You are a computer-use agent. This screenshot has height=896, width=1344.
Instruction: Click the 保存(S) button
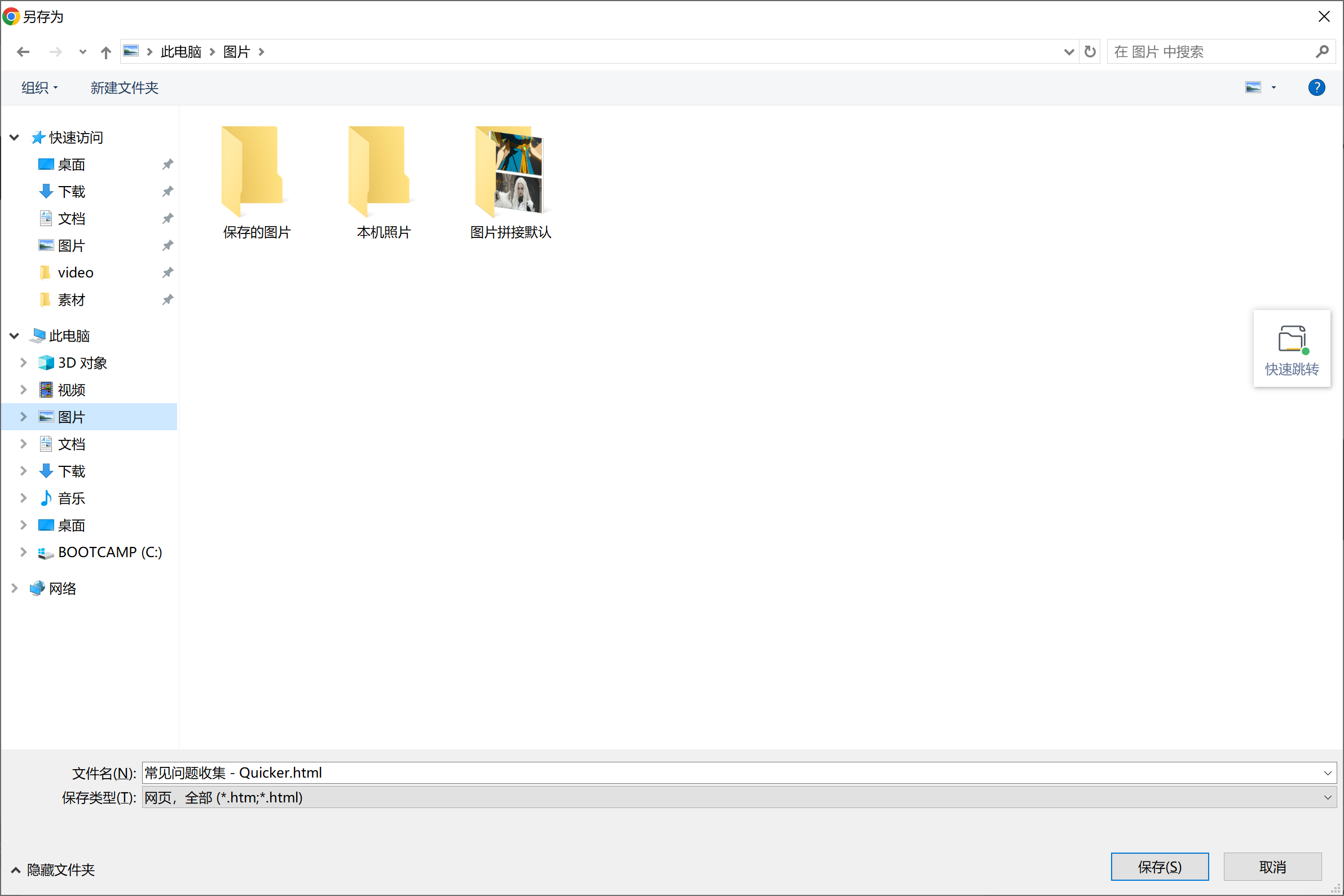(x=1160, y=866)
